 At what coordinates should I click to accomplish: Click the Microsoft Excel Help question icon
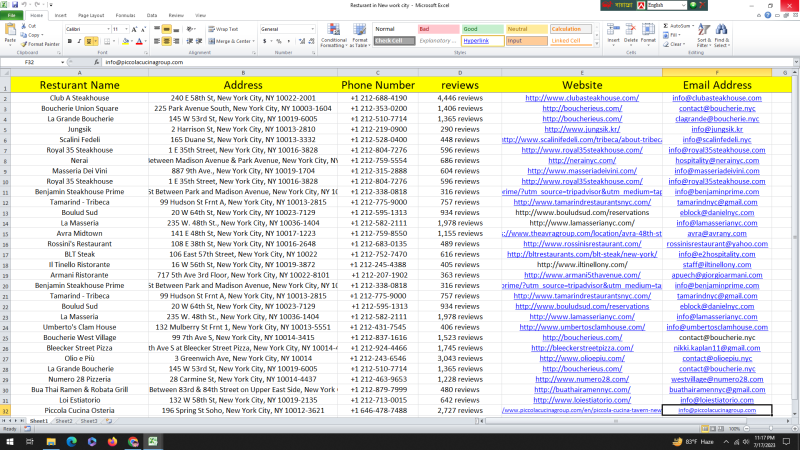pos(767,16)
